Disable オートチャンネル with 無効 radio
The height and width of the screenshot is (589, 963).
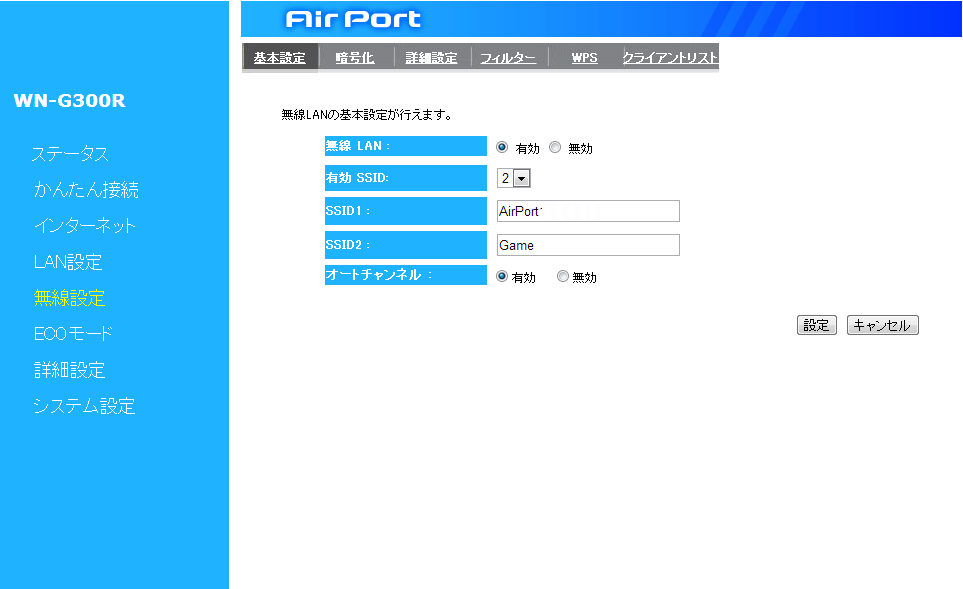coord(562,277)
